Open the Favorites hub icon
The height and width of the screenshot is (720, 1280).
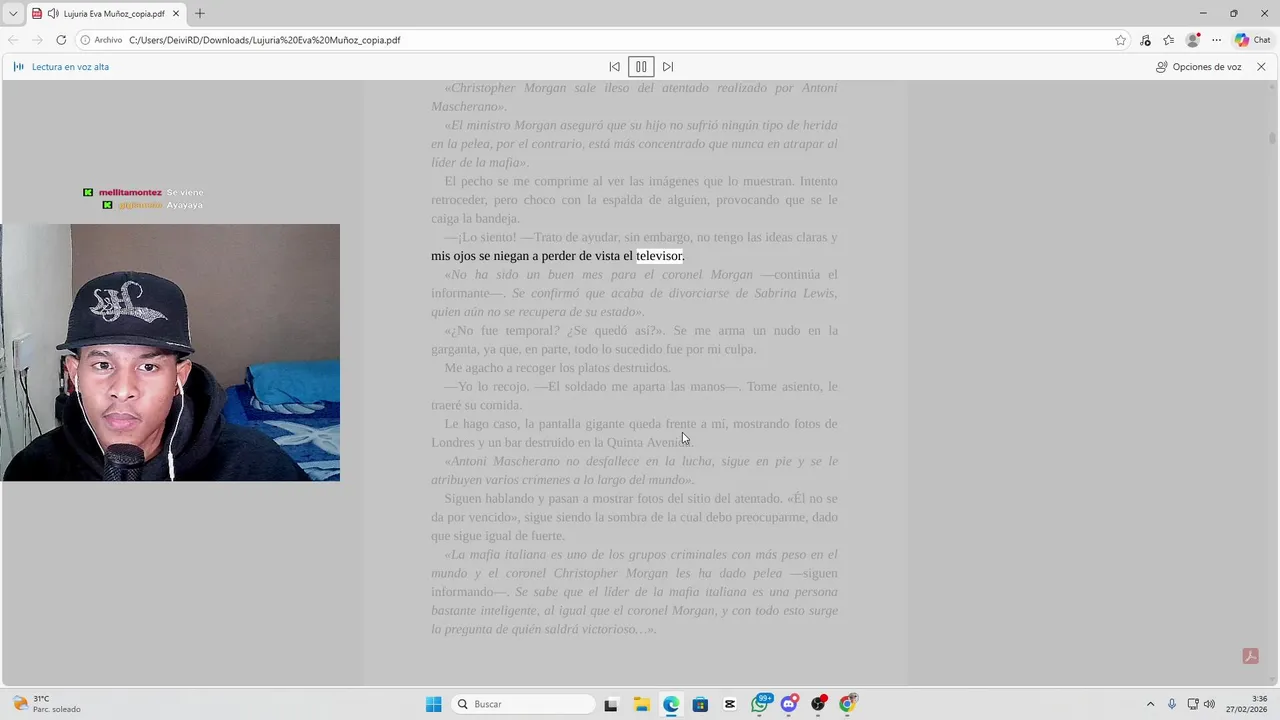[1169, 40]
